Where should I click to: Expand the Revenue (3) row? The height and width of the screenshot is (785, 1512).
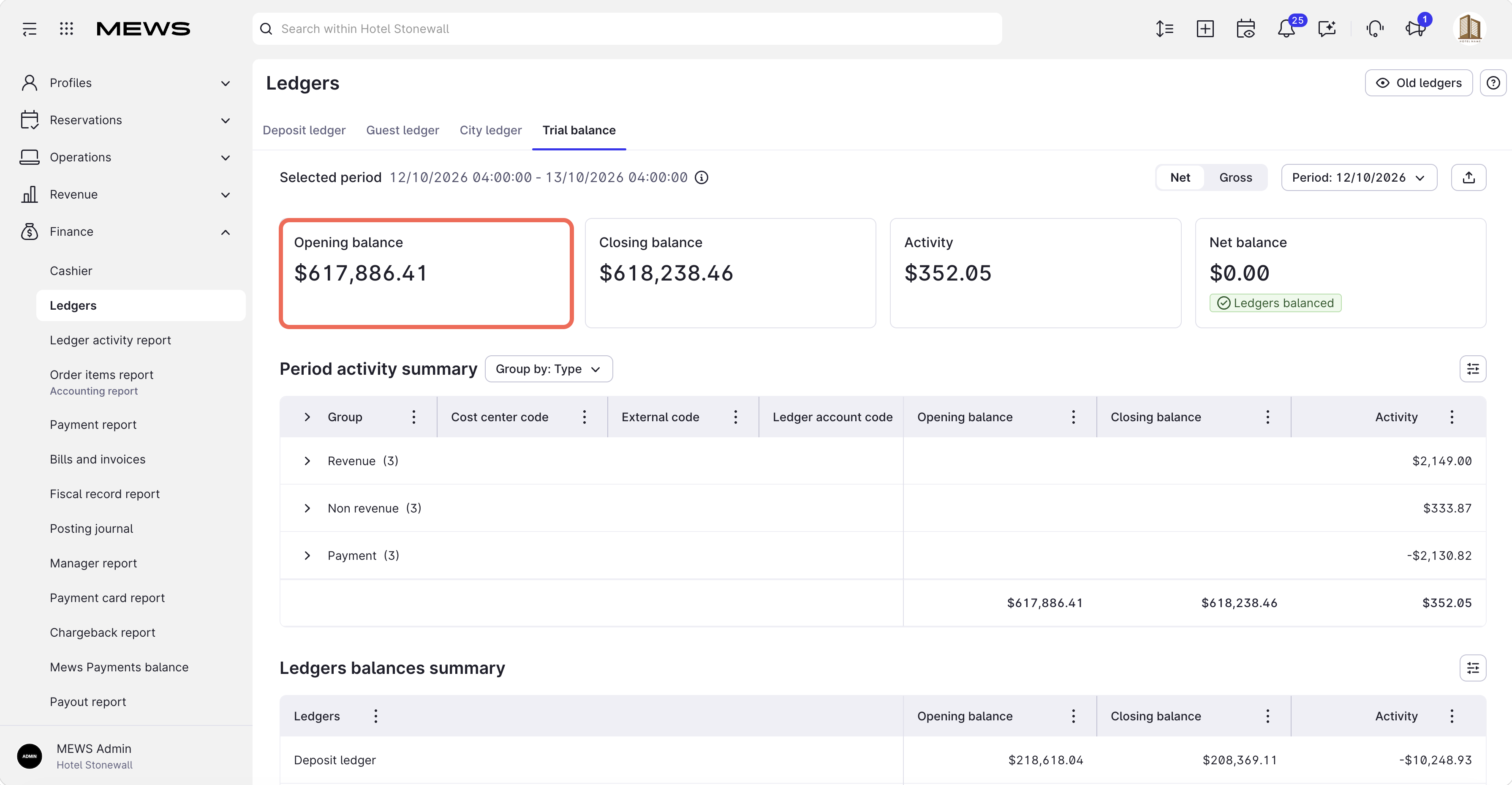coord(307,461)
